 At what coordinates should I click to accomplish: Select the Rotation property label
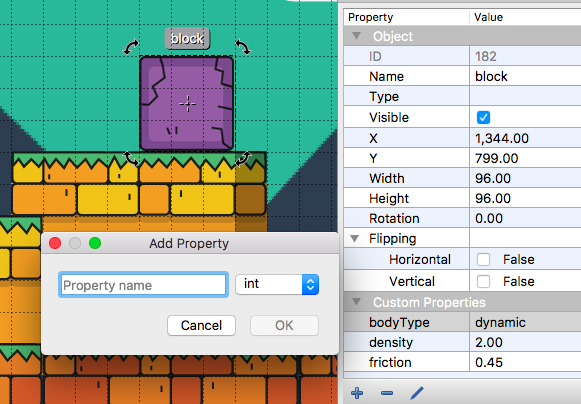coord(394,218)
